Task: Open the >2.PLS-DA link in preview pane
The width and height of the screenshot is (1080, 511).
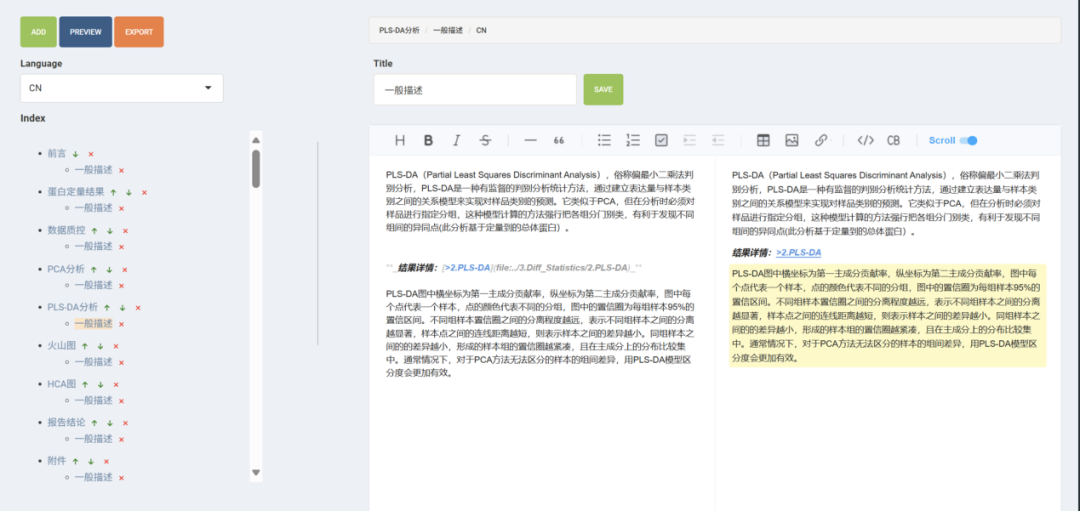Action: 798,253
